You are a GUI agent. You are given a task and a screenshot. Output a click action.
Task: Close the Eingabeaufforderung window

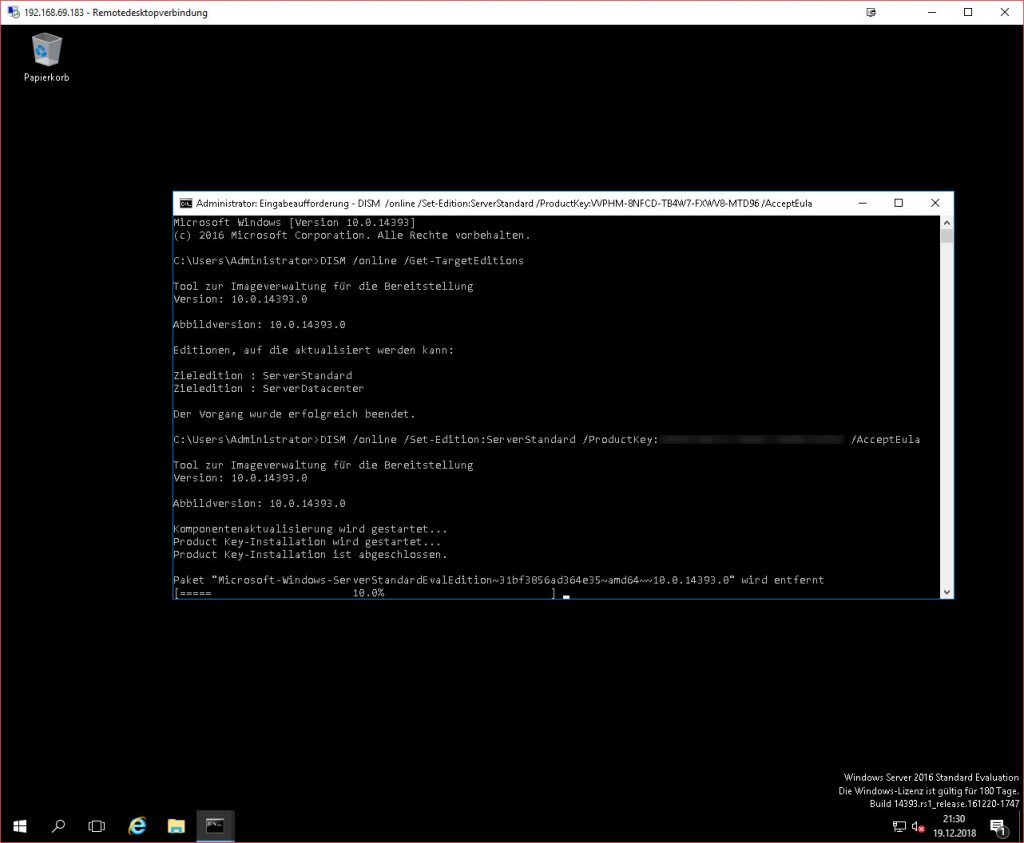point(935,203)
